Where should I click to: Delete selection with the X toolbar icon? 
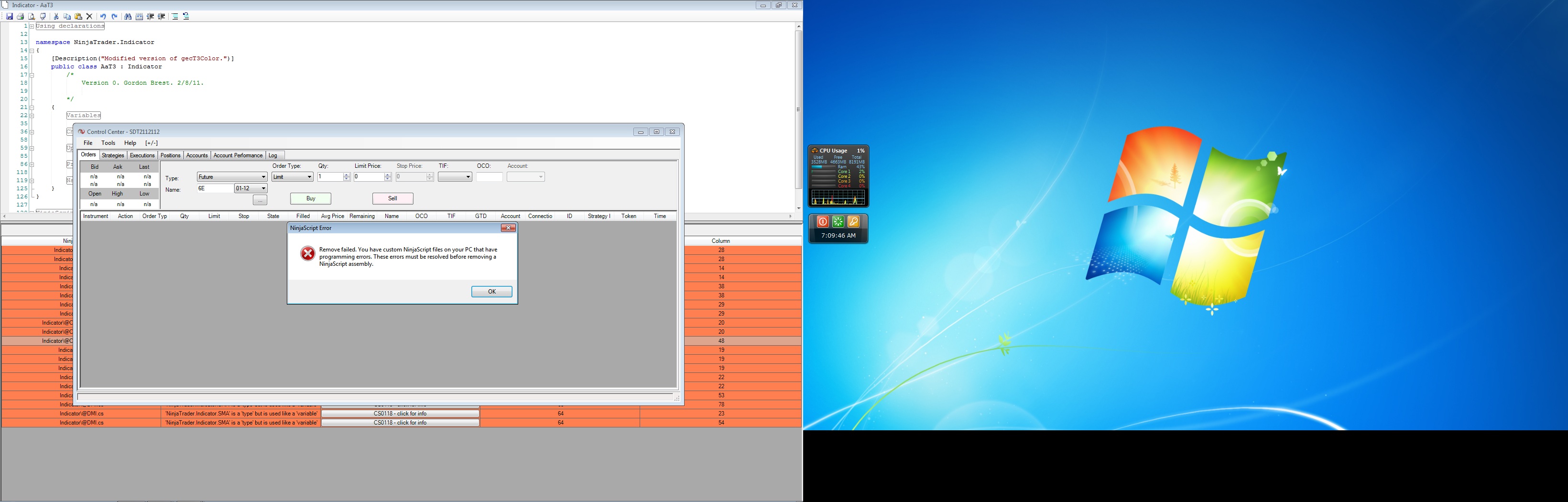pos(89,16)
